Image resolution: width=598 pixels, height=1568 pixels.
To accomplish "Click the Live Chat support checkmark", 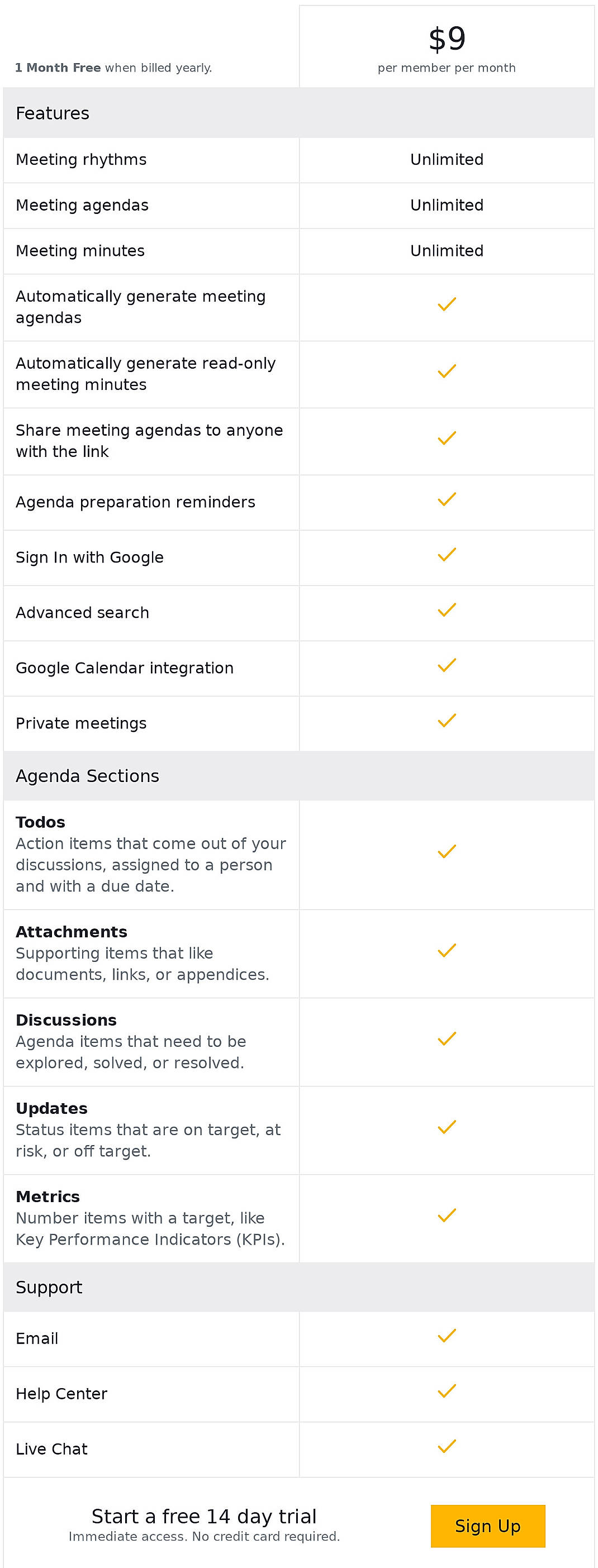I will (447, 1446).
